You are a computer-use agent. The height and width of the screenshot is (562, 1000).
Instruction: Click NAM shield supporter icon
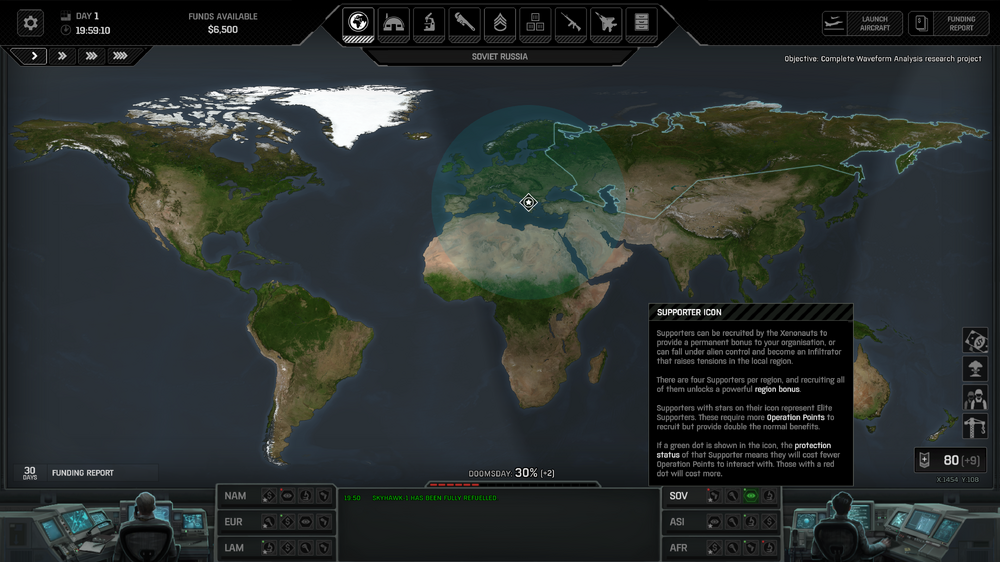click(x=324, y=496)
